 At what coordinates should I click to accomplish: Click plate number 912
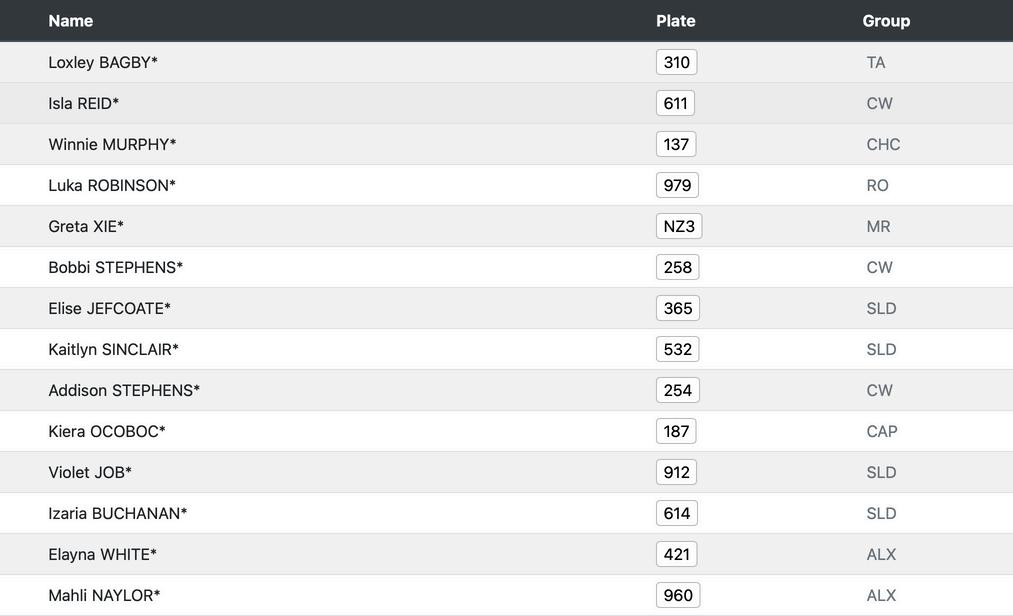click(677, 472)
